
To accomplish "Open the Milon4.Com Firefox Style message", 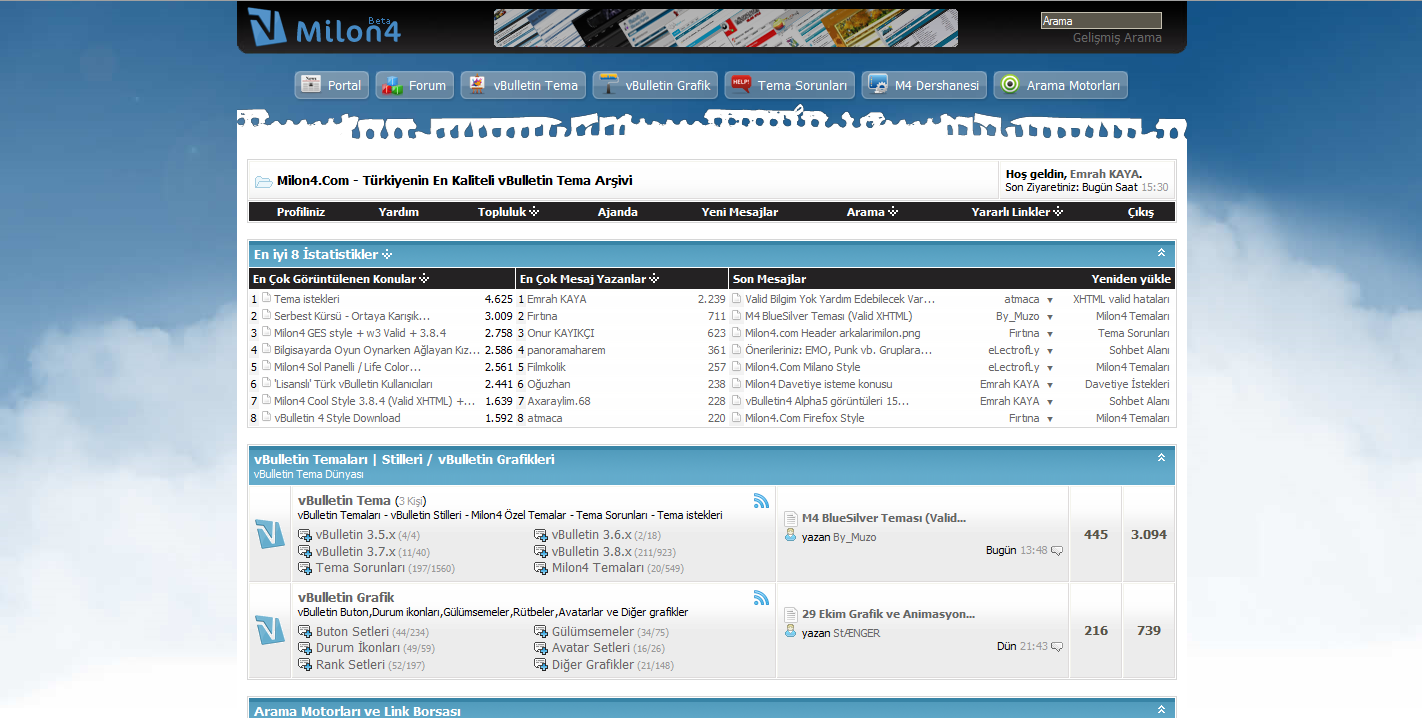I will pos(804,418).
